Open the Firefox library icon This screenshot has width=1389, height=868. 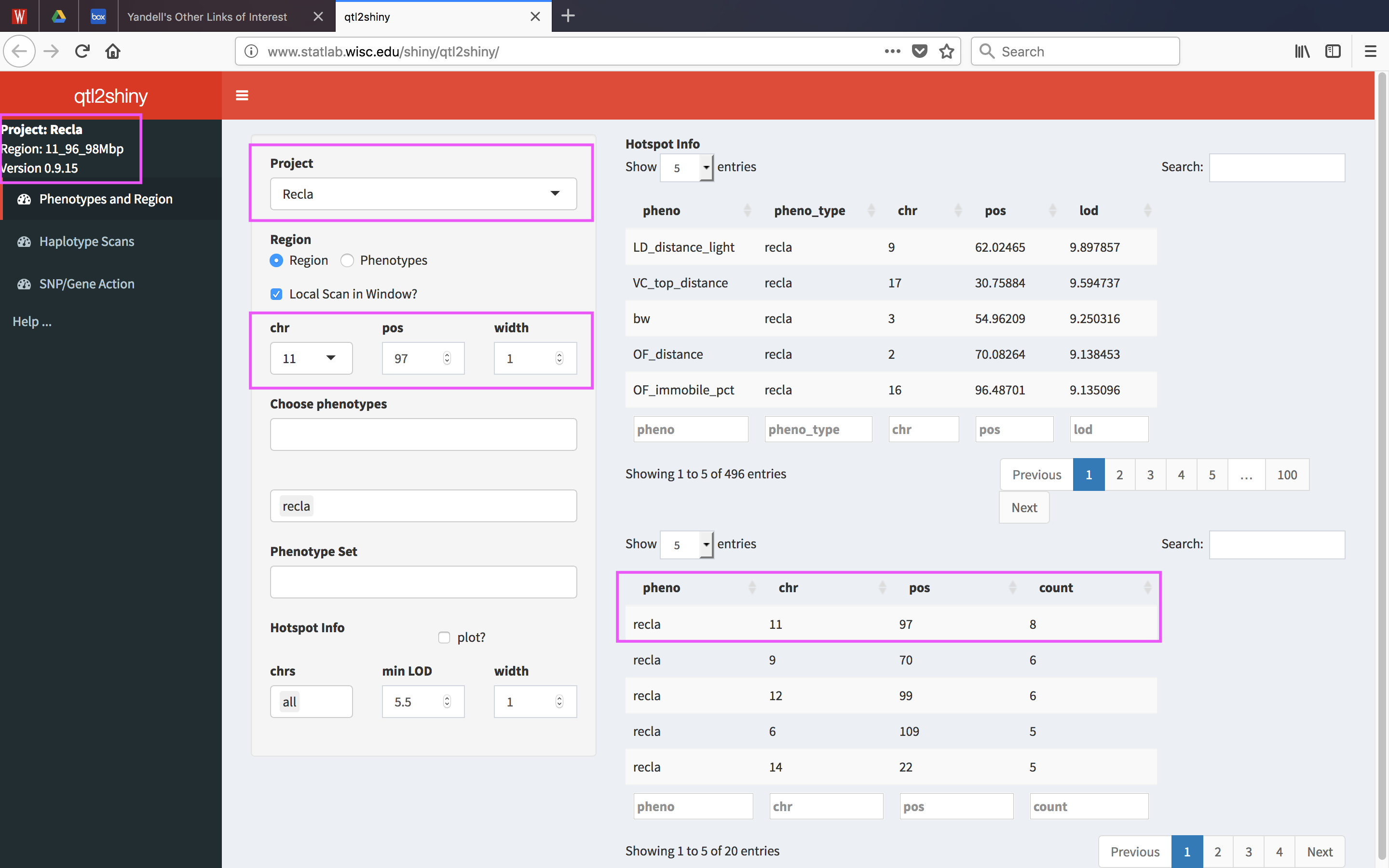[1302, 51]
